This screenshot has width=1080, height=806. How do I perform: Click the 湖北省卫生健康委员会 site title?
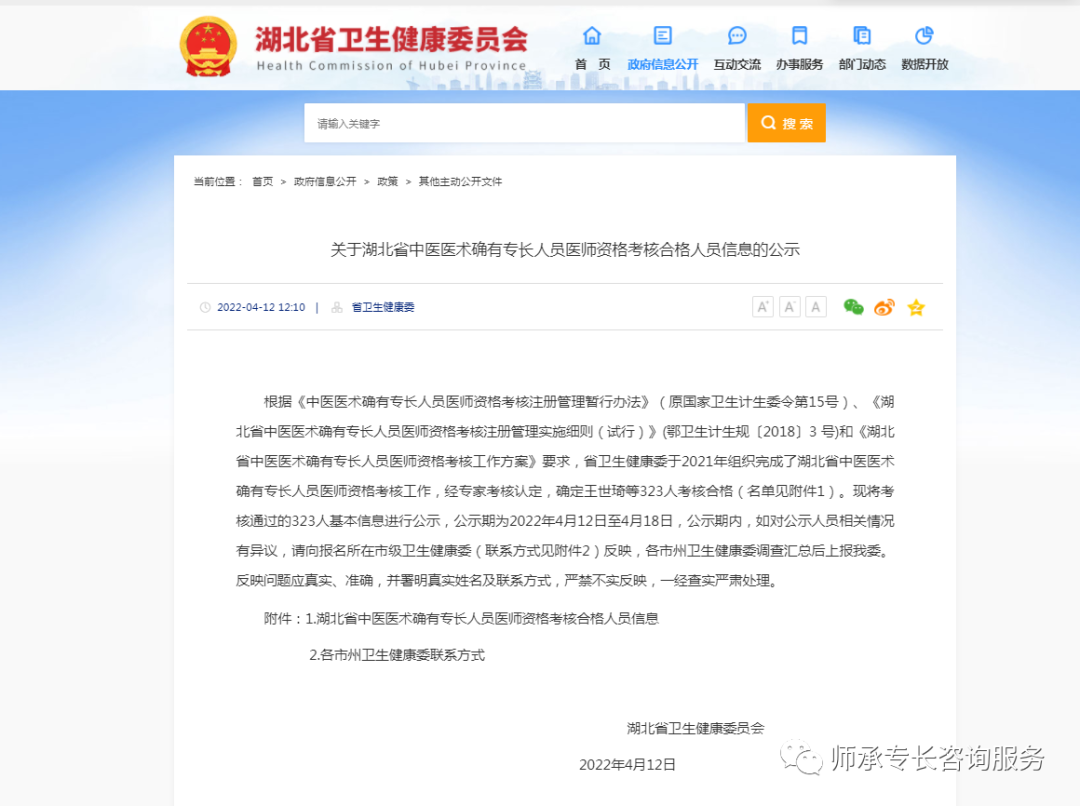(391, 39)
